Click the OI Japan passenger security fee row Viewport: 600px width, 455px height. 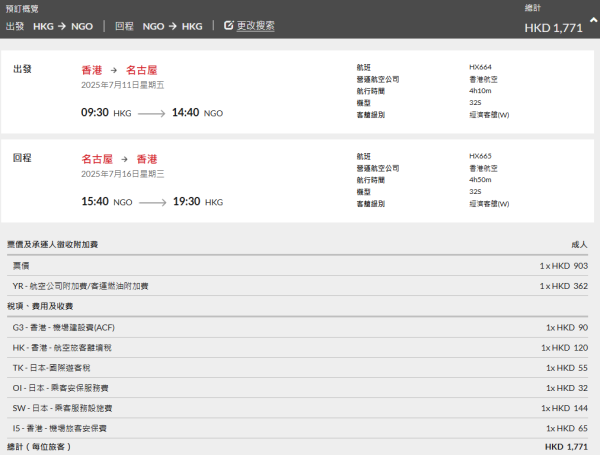click(297, 388)
